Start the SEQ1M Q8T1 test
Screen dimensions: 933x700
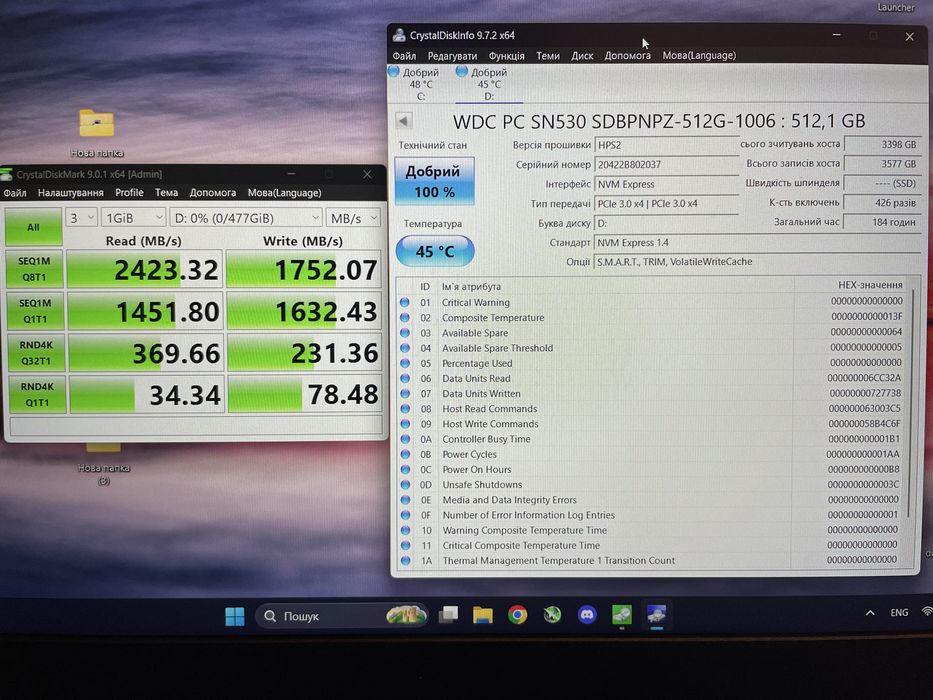click(35, 269)
